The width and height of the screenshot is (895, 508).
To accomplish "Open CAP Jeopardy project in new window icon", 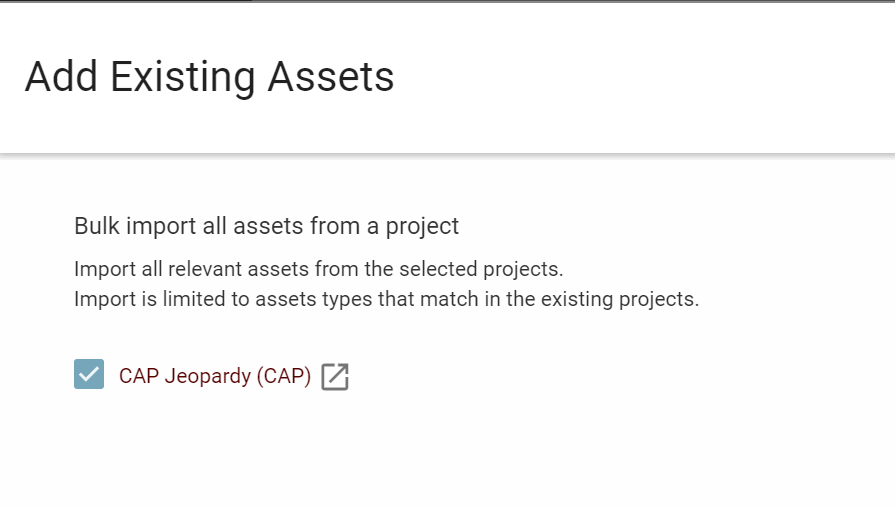I will point(335,377).
